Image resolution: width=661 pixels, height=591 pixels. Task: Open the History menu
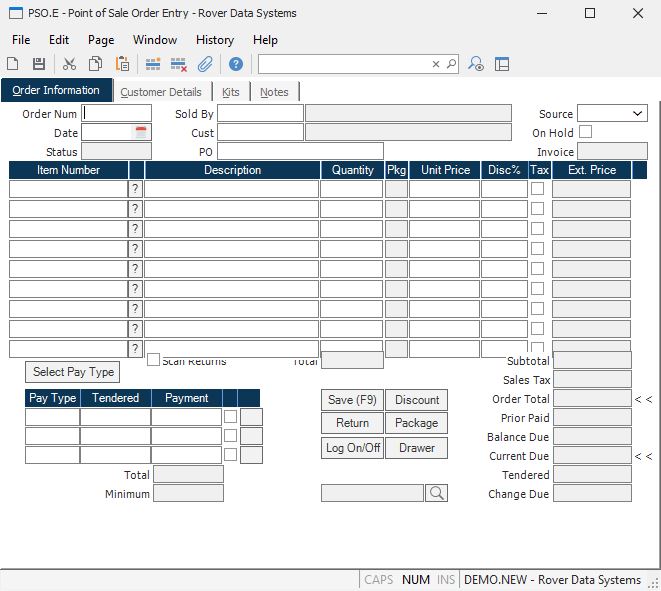[214, 40]
